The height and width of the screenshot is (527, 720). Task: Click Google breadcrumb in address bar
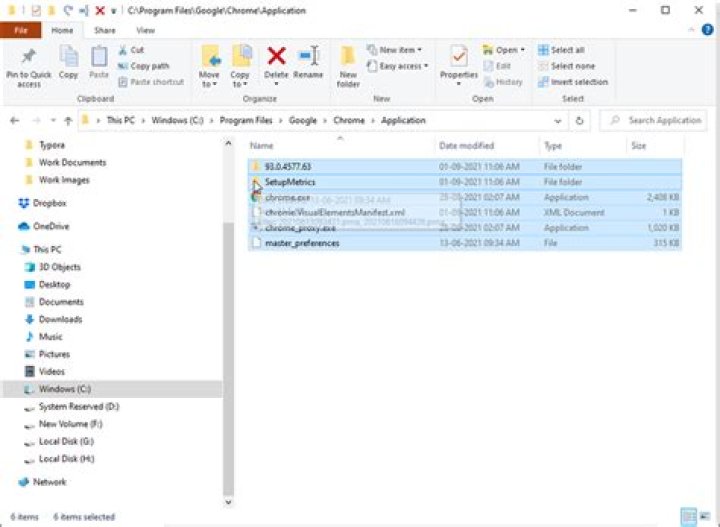(x=303, y=121)
